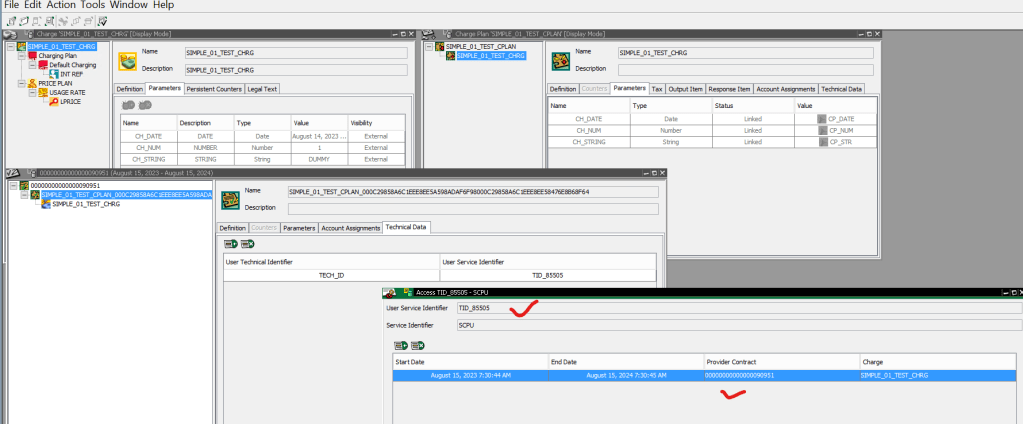Click the SIMPLE_01_TEST_CPLAN root icon in Charge Plan tree
The width and height of the screenshot is (1023, 424).
click(x=440, y=47)
